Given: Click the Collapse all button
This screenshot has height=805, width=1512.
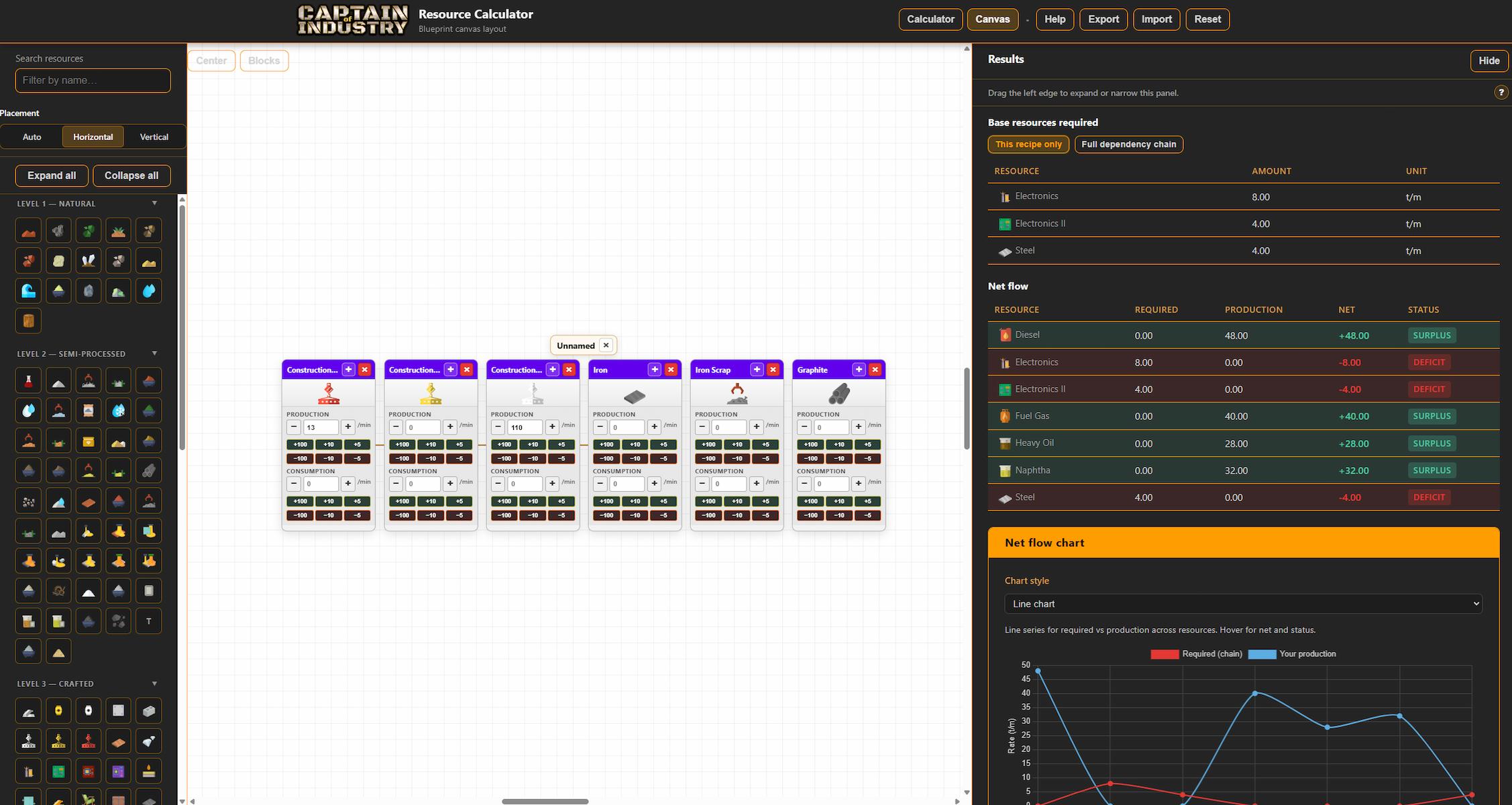Looking at the screenshot, I should click(x=131, y=175).
